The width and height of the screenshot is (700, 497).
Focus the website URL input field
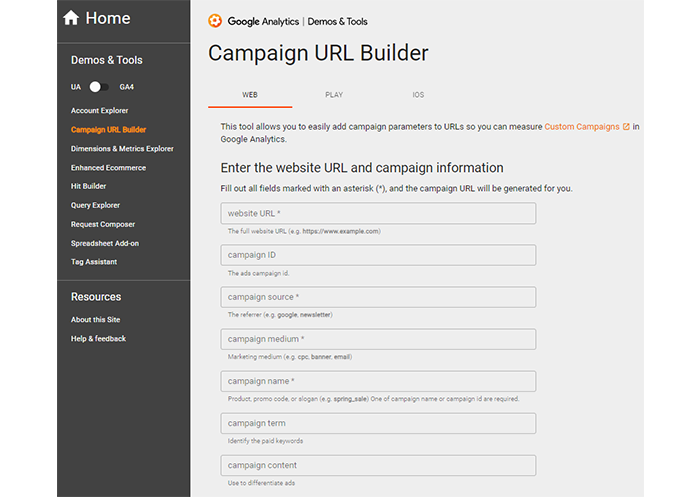point(378,213)
